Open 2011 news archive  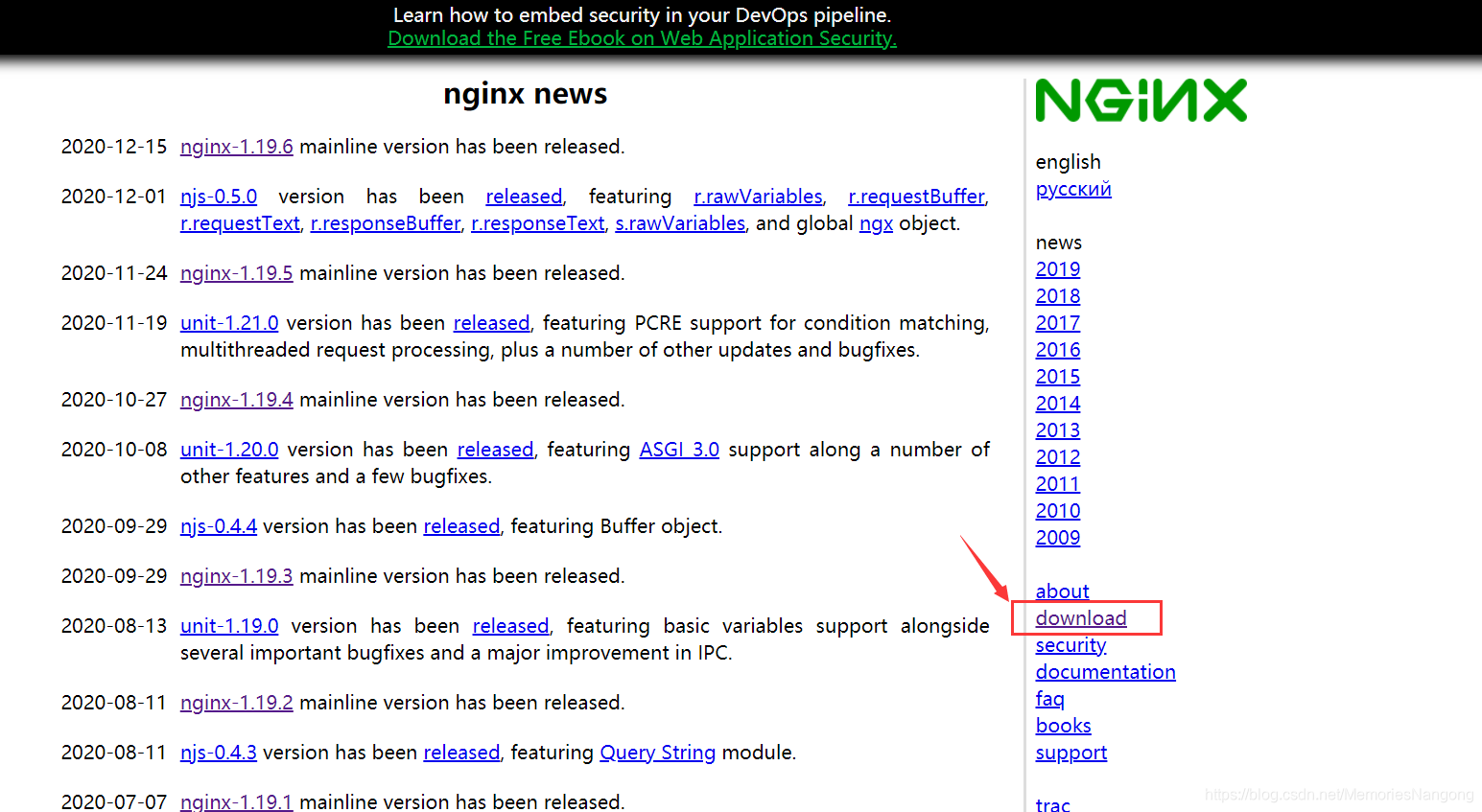point(1058,484)
